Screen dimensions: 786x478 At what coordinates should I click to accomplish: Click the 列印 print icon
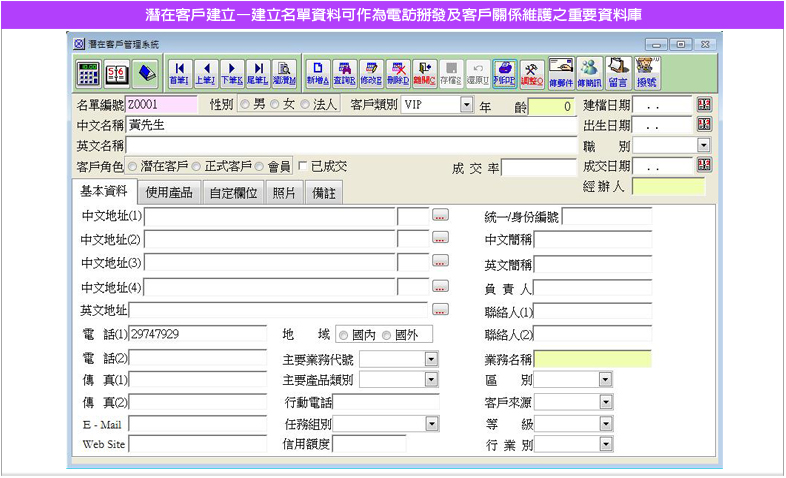[504, 73]
